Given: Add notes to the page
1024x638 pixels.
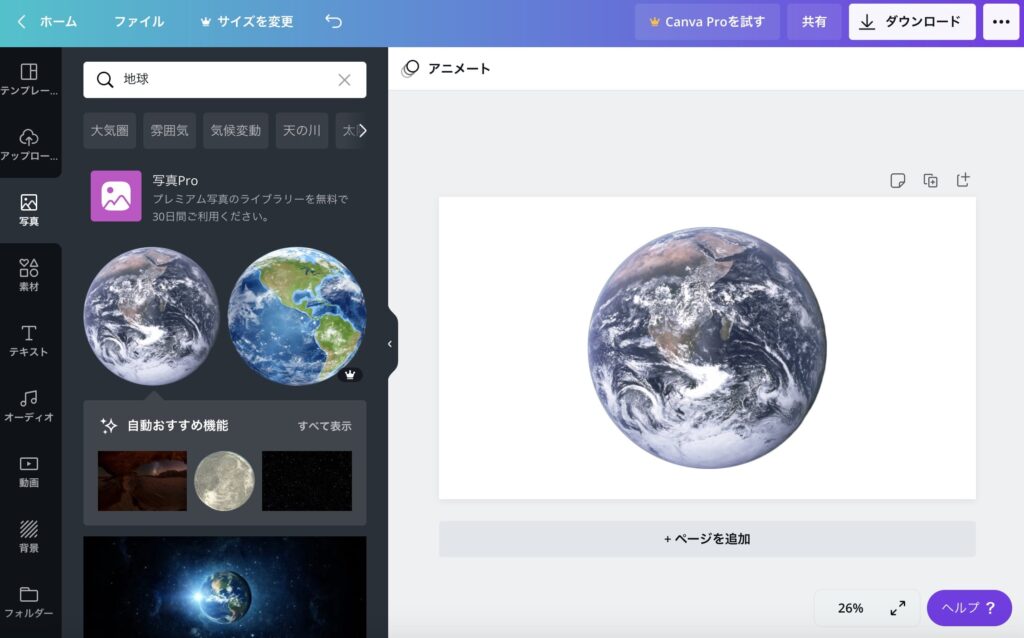Looking at the screenshot, I should [x=898, y=180].
